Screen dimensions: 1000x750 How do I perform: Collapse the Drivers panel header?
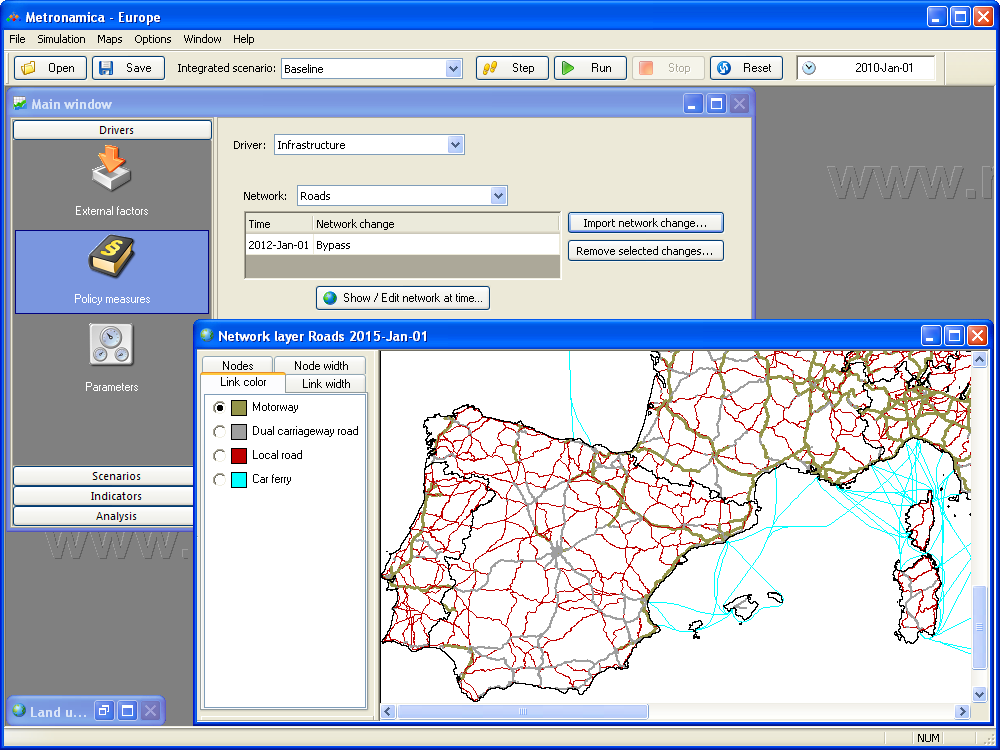coord(112,129)
